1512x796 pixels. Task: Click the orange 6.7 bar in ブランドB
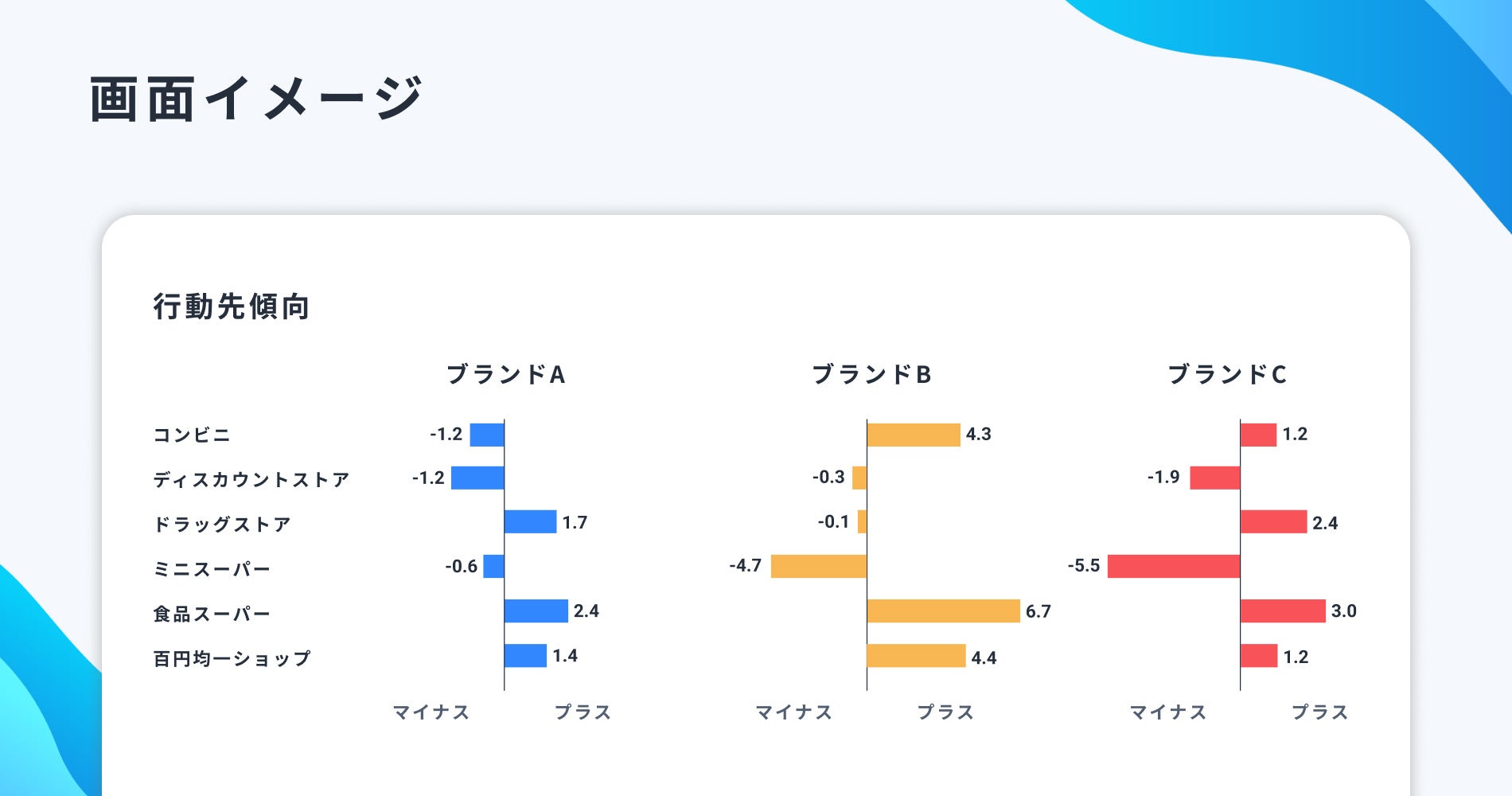tap(943, 611)
